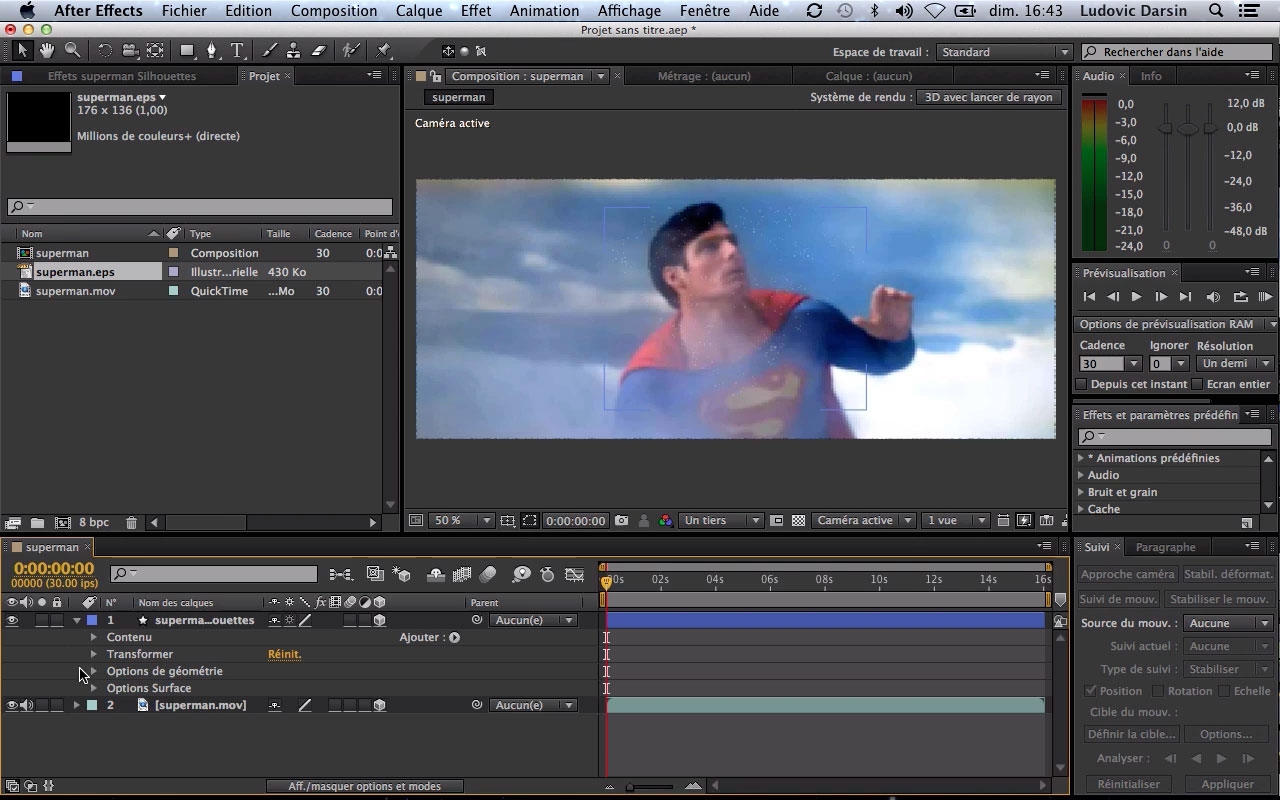Create a new folder in Project panel
This screenshot has width=1280, height=800.
click(x=37, y=523)
